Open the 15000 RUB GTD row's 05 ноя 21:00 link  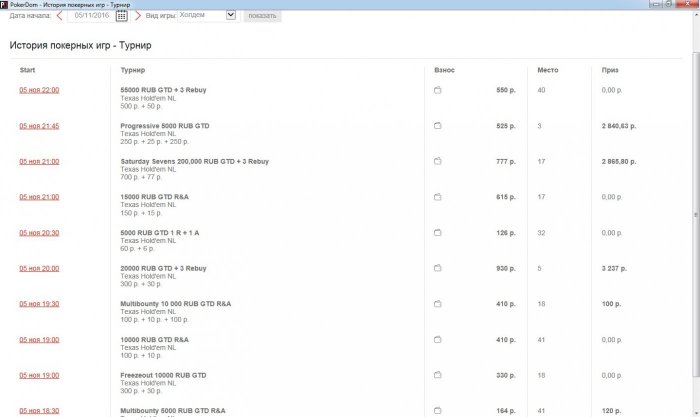(x=39, y=197)
